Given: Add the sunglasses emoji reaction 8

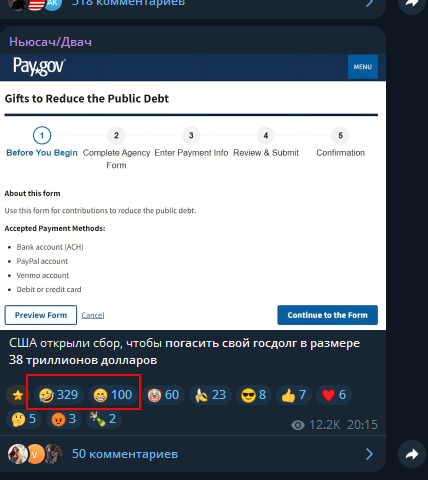Looking at the screenshot, I should coord(254,395).
